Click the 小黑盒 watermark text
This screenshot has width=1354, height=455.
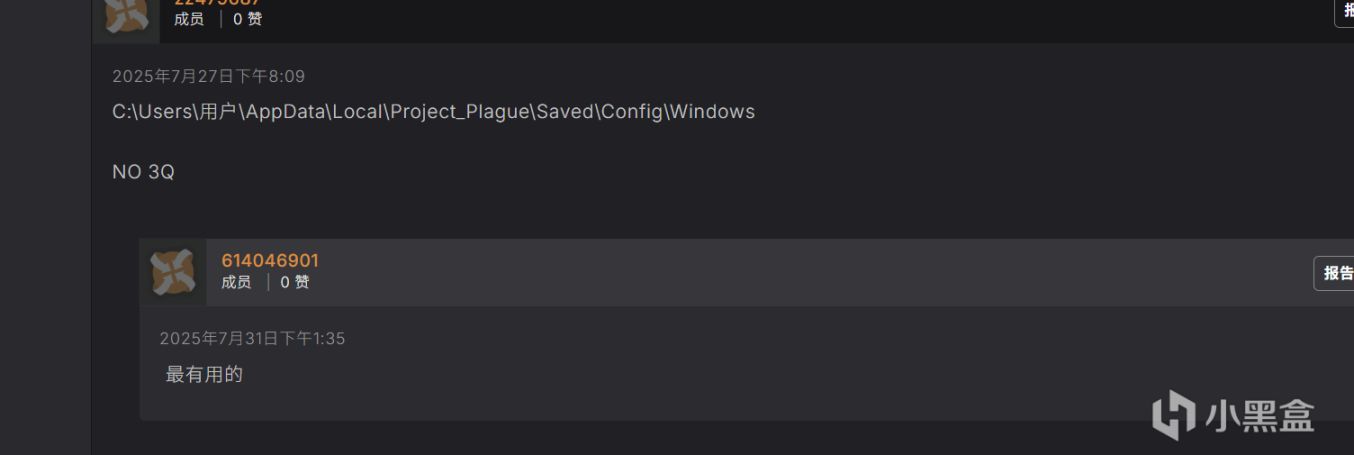[x=1259, y=416]
